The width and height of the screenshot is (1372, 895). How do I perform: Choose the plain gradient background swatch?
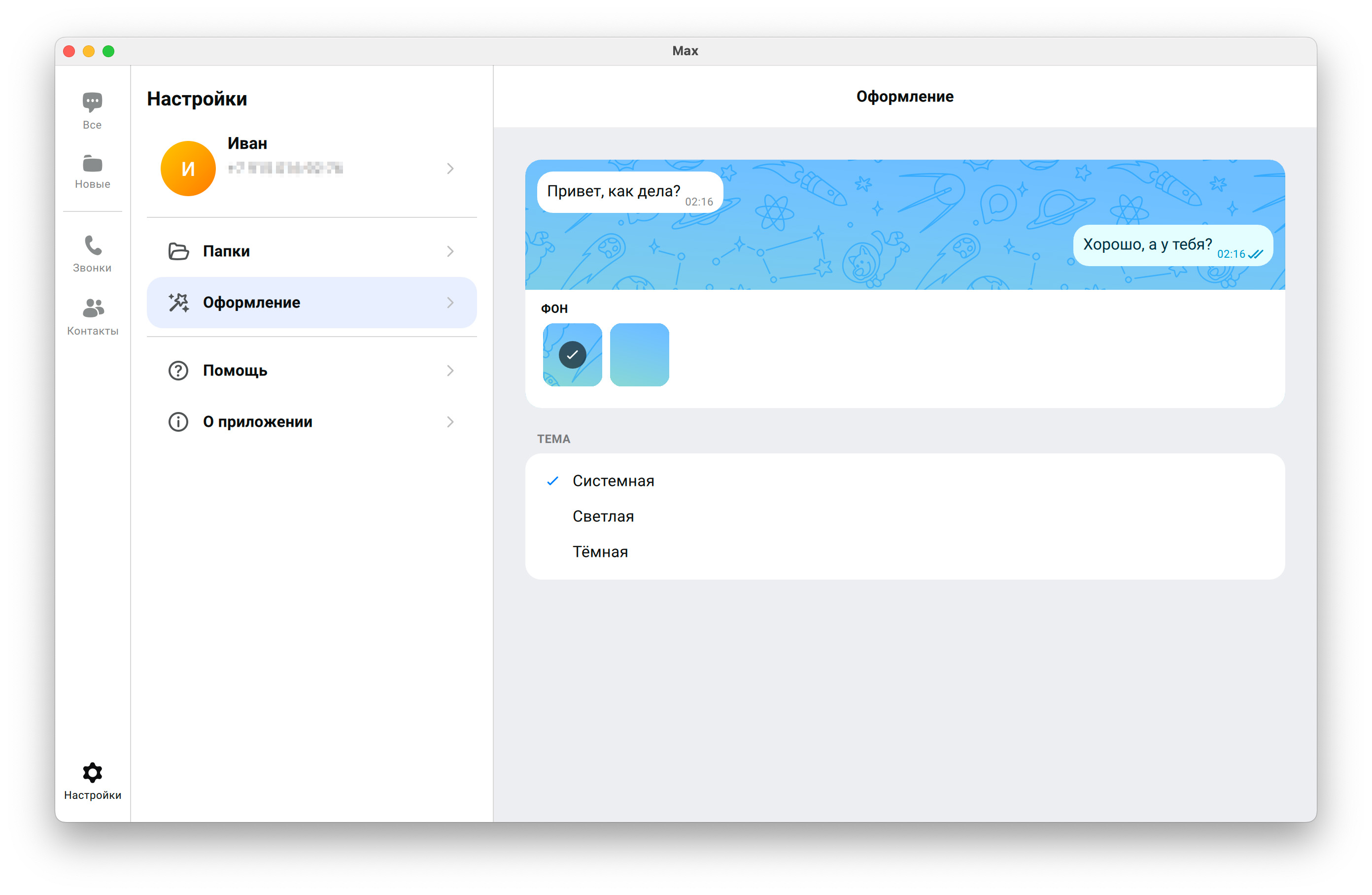click(x=639, y=355)
